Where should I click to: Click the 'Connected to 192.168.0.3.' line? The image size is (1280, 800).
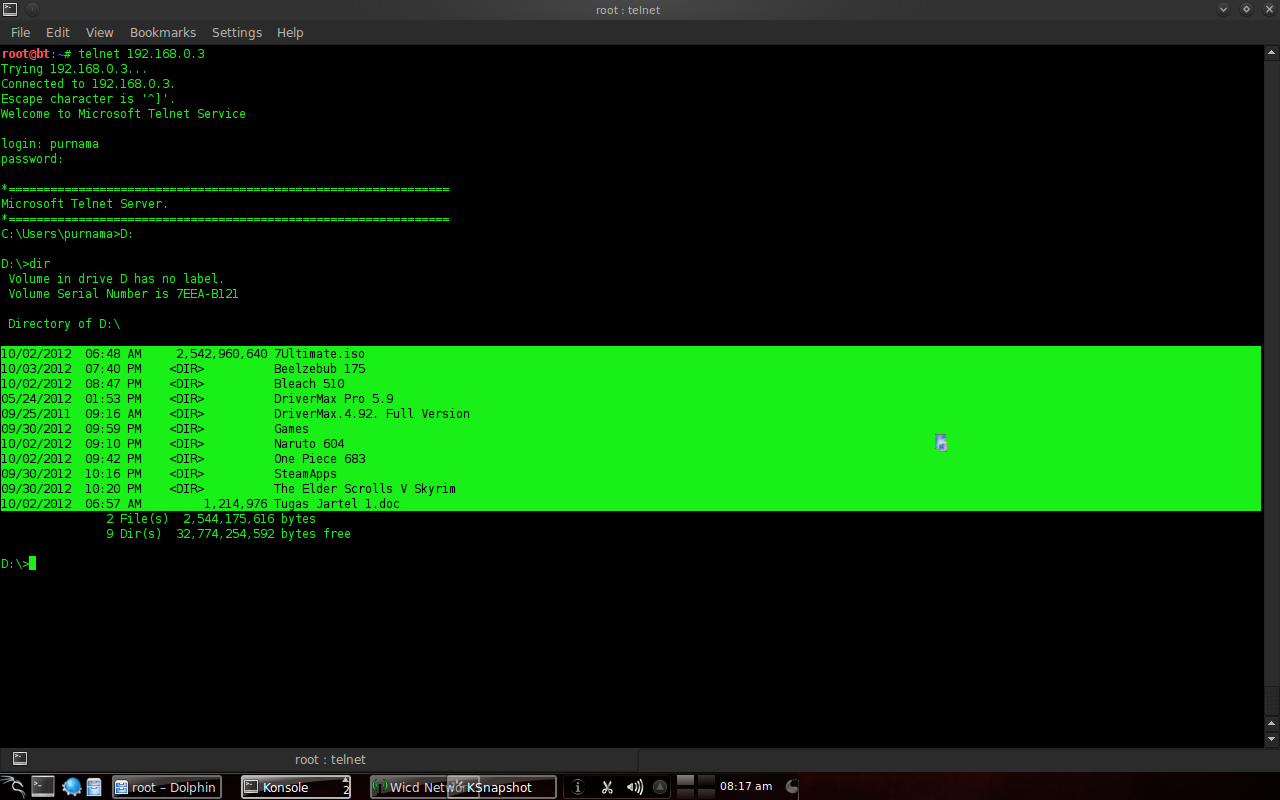88,84
